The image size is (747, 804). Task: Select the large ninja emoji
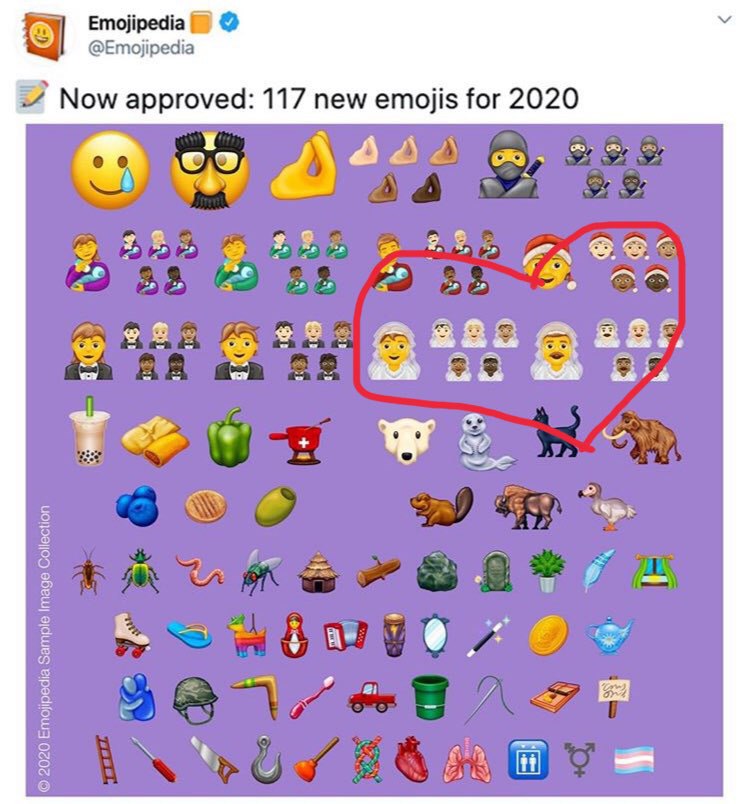[x=509, y=165]
